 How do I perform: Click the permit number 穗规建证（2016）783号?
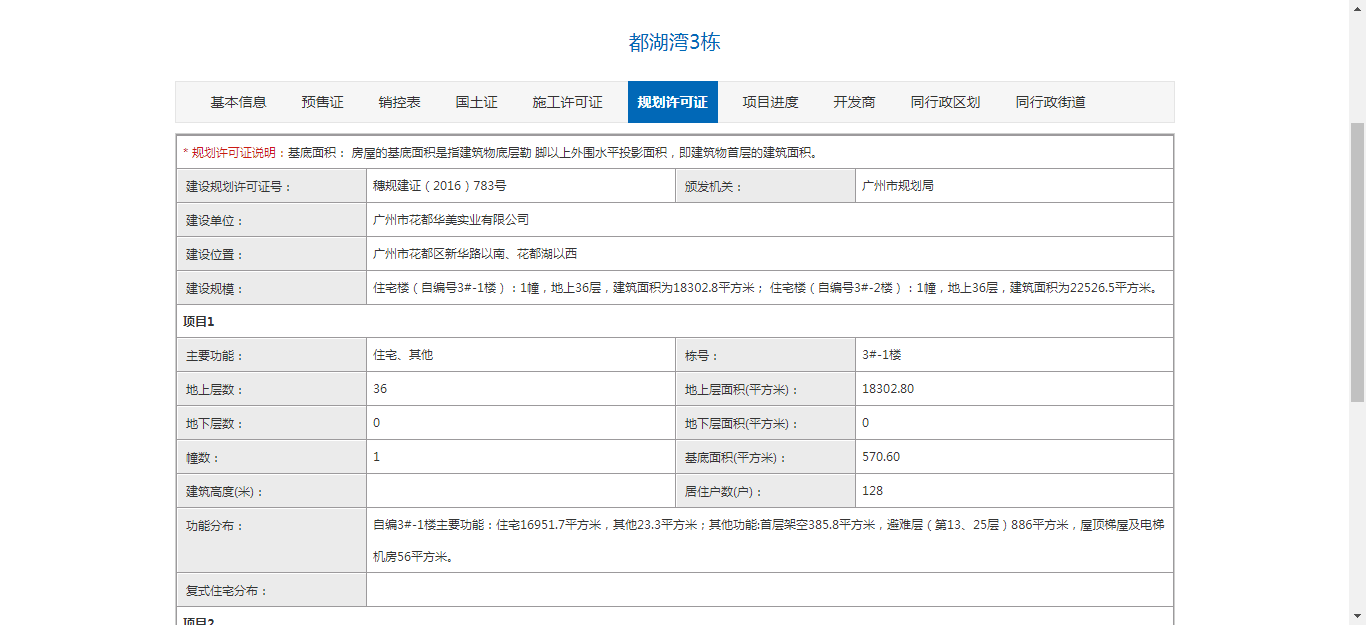tap(439, 186)
